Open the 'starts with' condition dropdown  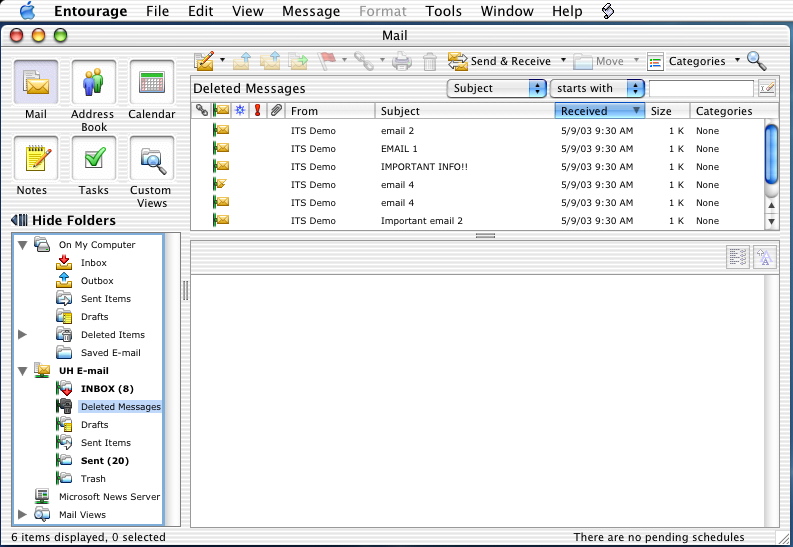tap(597, 88)
